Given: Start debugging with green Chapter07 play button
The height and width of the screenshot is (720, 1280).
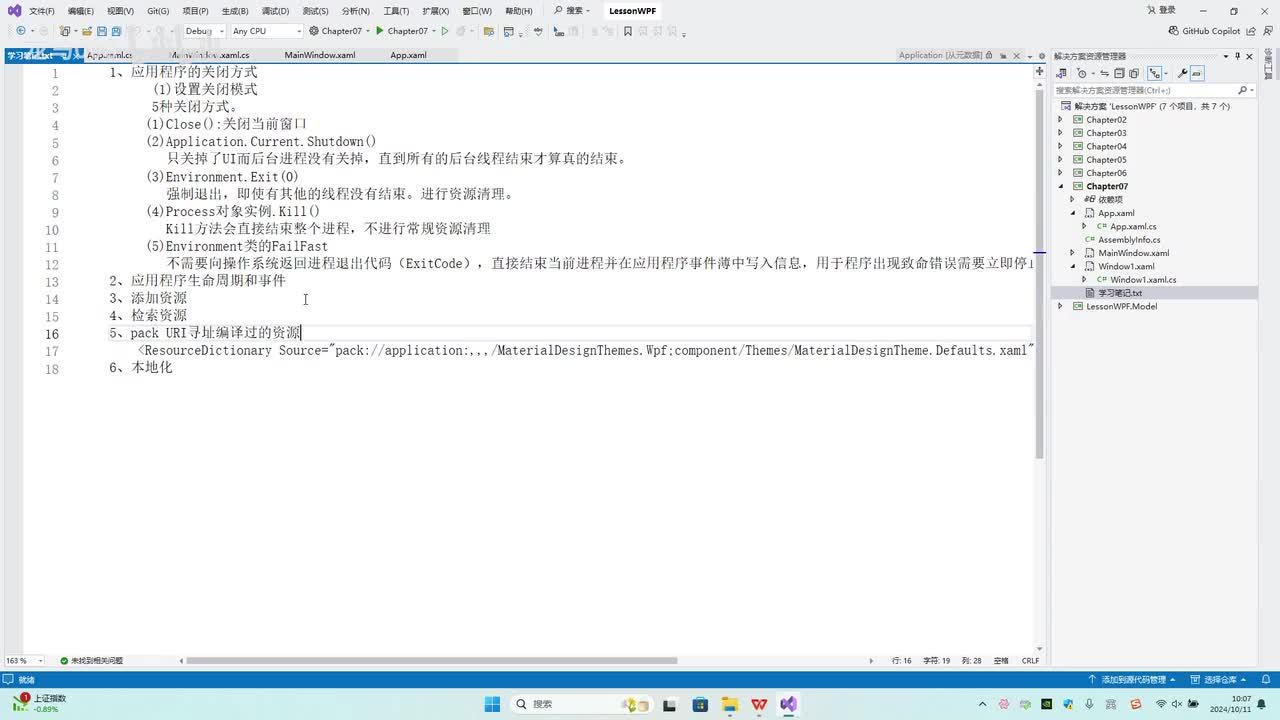Looking at the screenshot, I should 401,31.
